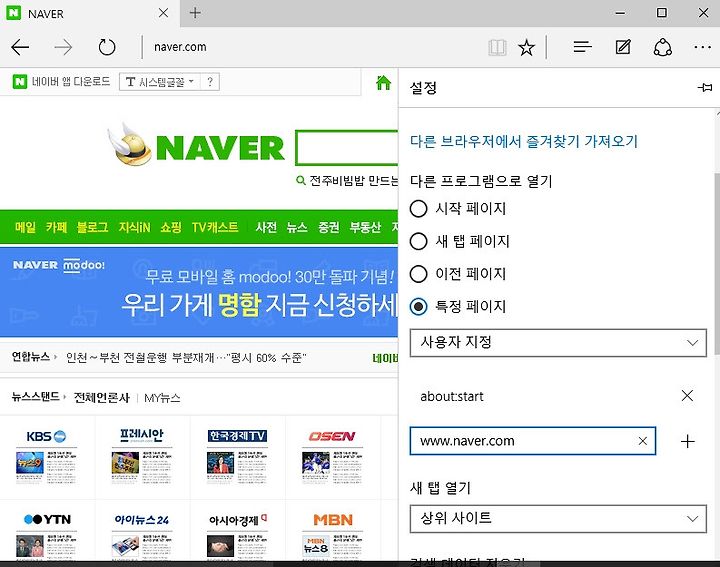
Task: Expand the 사용자 지정 dropdown
Action: (558, 342)
